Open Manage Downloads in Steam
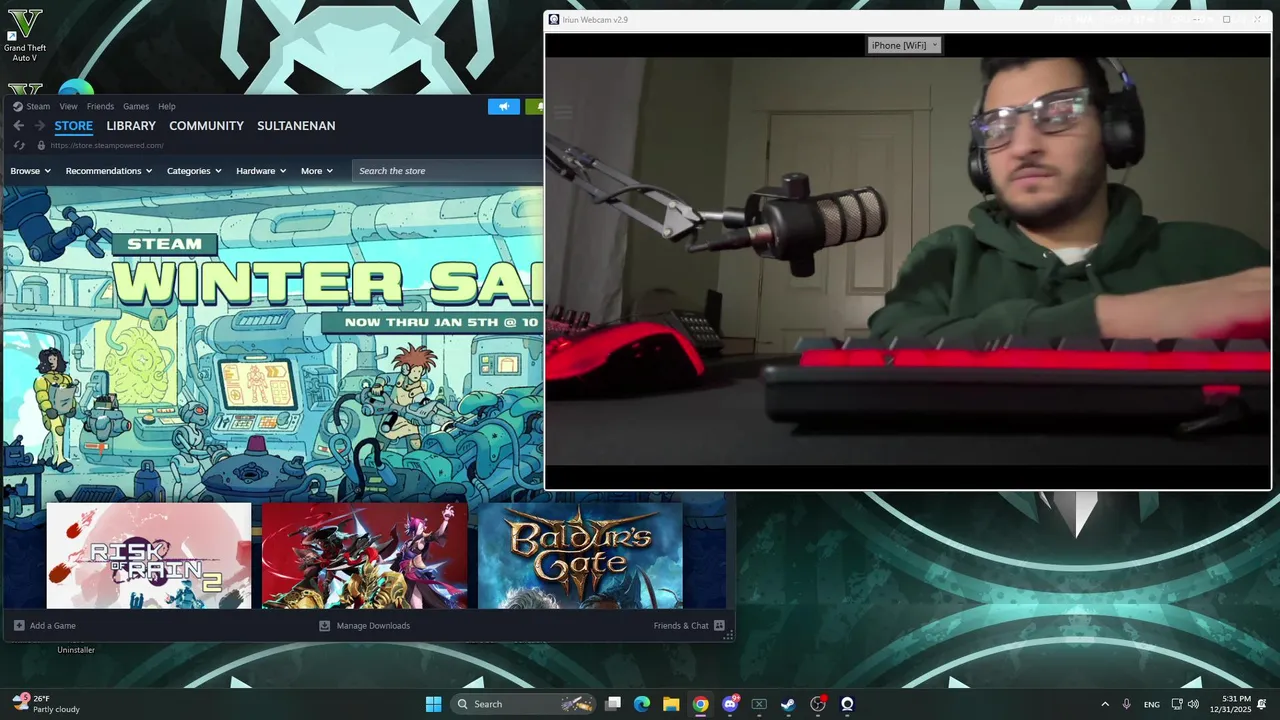 364,626
